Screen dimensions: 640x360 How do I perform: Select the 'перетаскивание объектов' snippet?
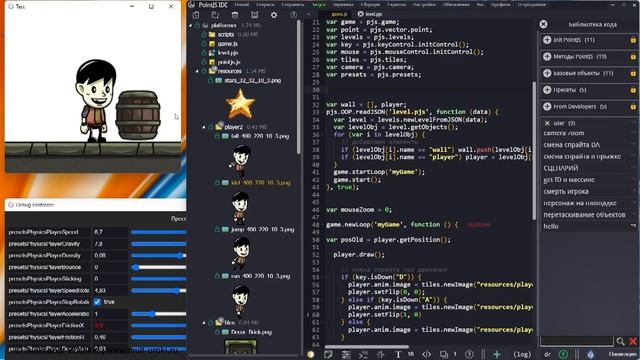(584, 215)
